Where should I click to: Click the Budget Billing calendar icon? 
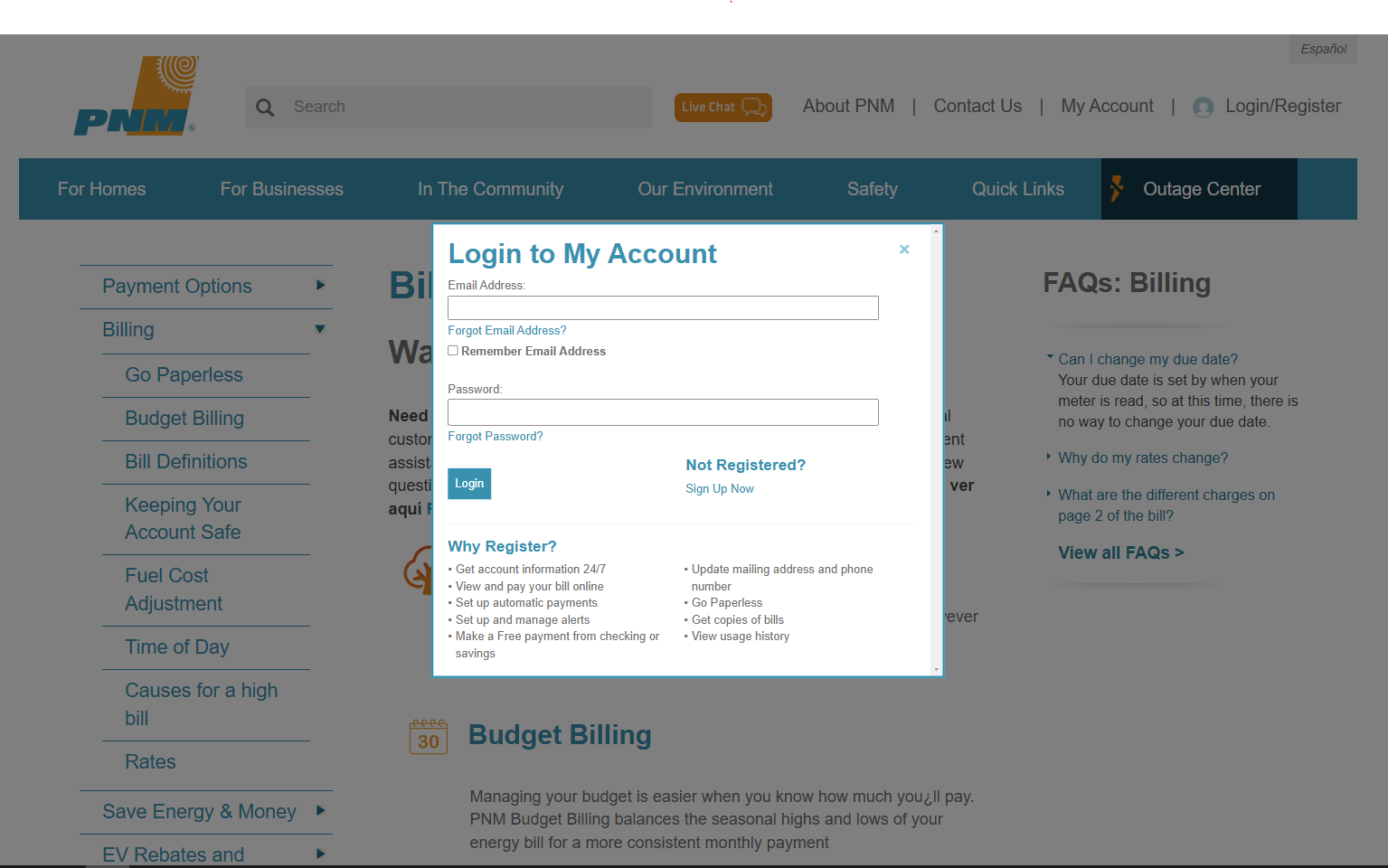pyautogui.click(x=429, y=737)
